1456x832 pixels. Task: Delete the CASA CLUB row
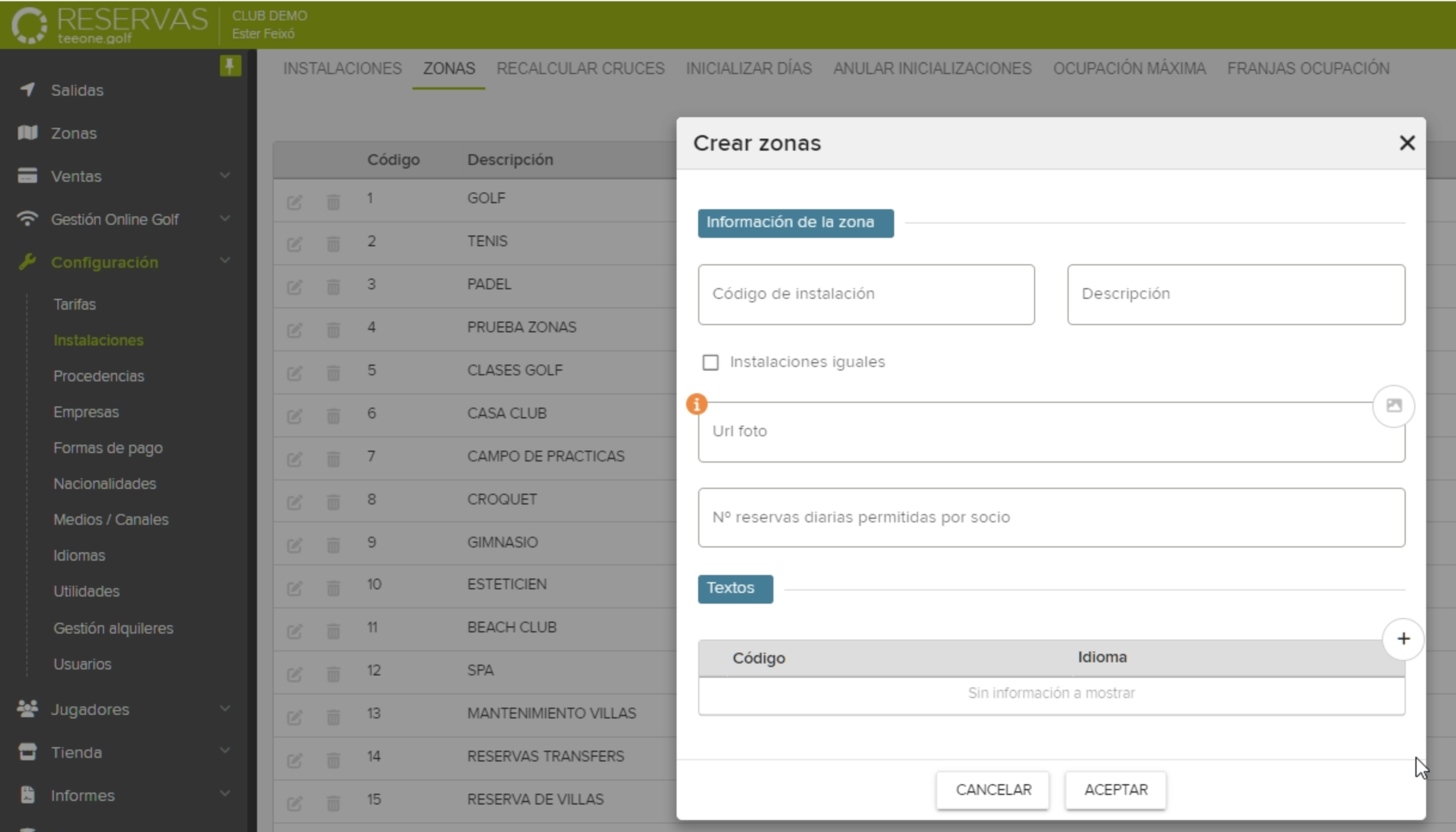pos(334,416)
